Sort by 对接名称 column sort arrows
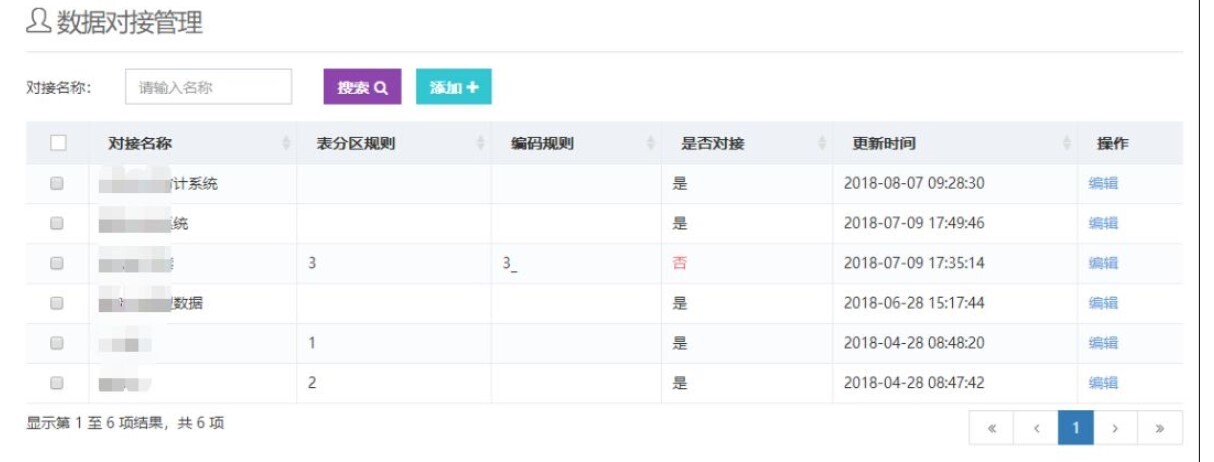Viewport: 1214px width, 462px height. pyautogui.click(x=287, y=144)
